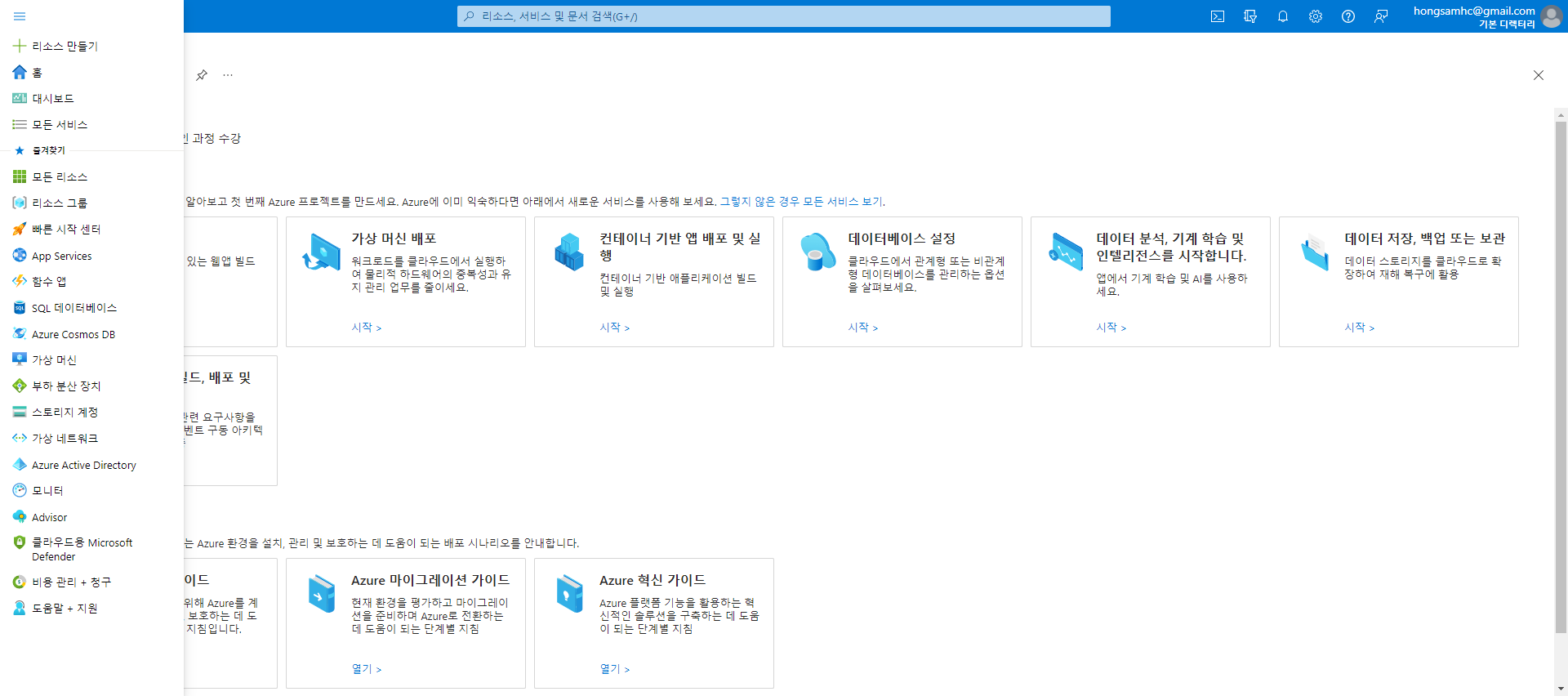Click the scrollbar up arrow
This screenshot has width=1568, height=696.
click(1561, 115)
